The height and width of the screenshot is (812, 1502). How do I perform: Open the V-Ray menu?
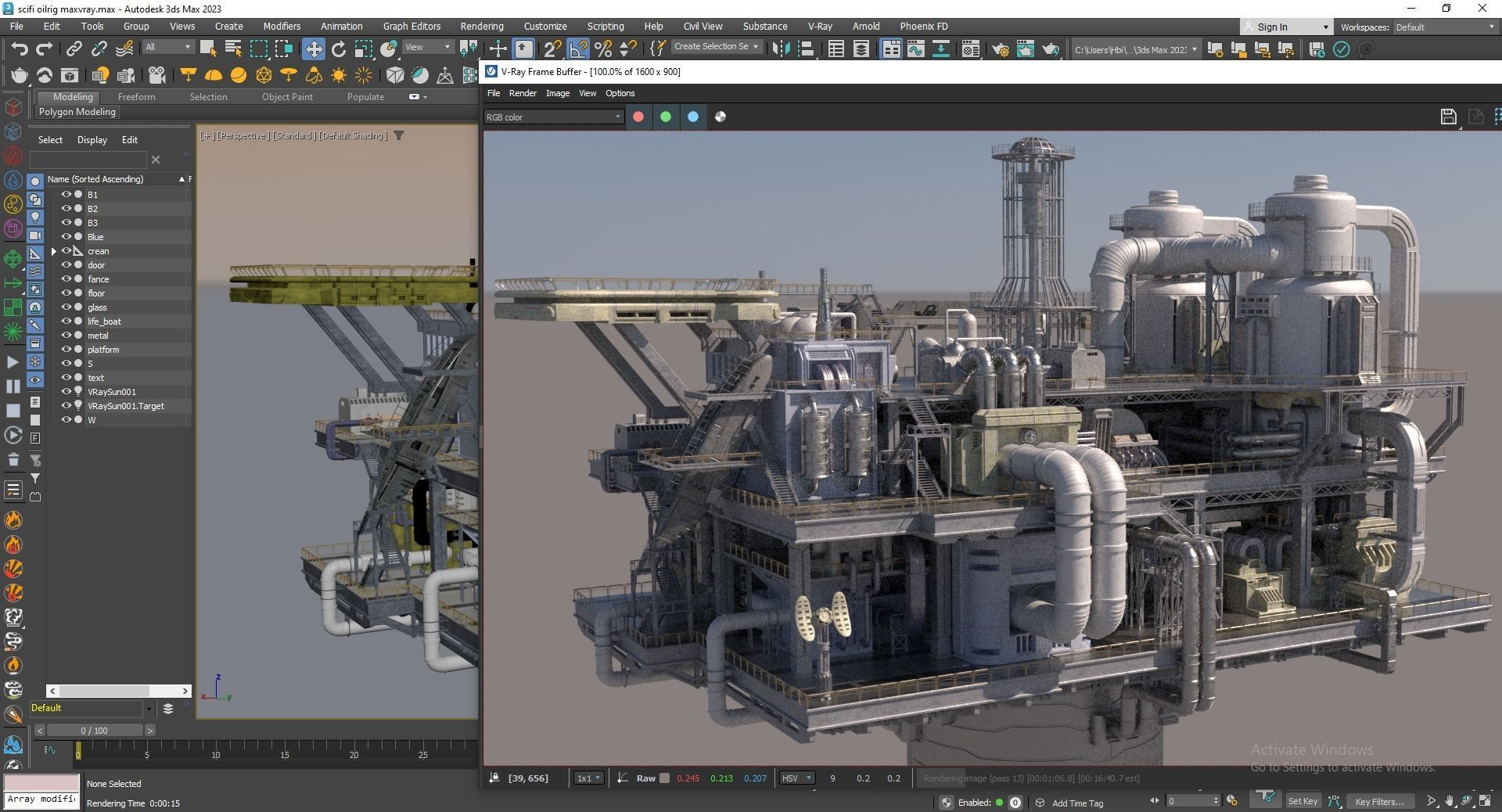pos(819,26)
